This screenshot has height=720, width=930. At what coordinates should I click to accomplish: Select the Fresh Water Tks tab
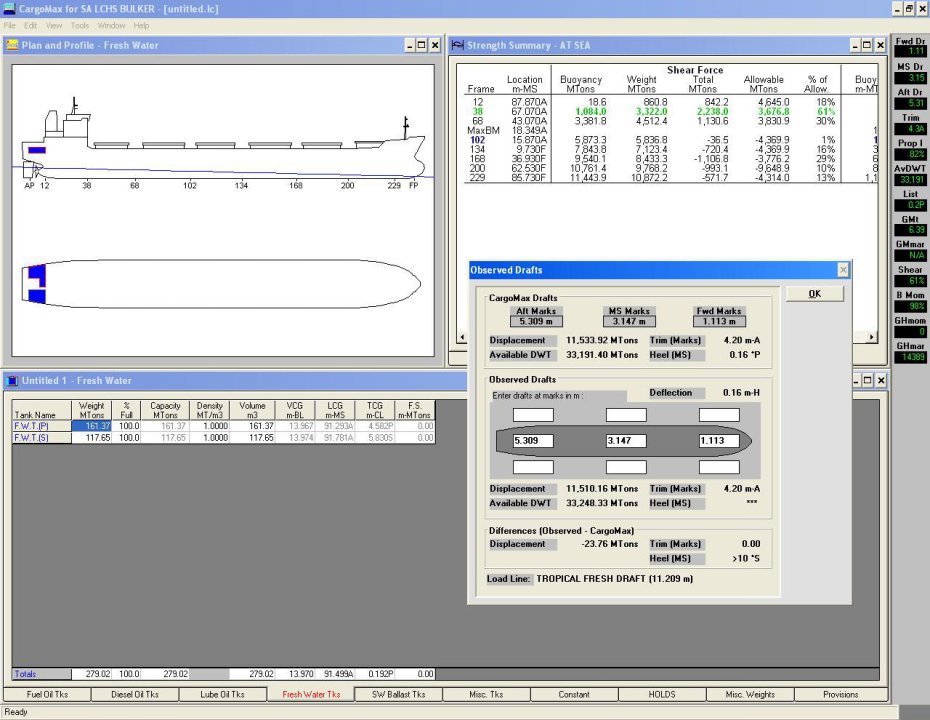pyautogui.click(x=311, y=694)
